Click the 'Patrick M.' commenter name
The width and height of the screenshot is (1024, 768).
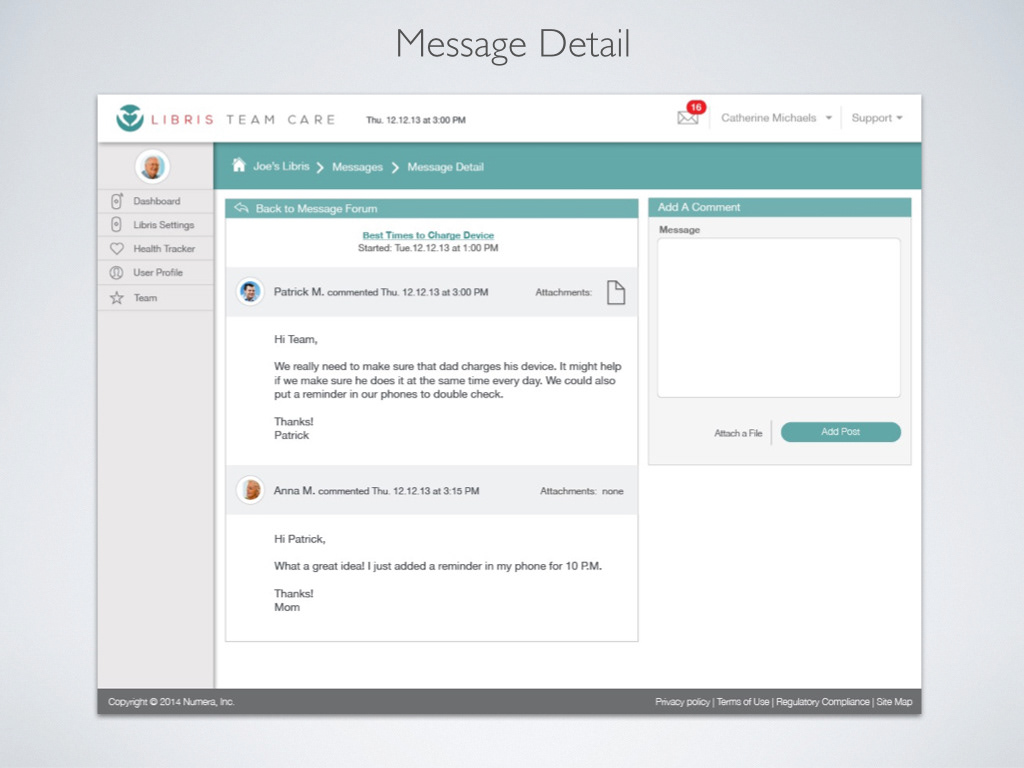coord(298,292)
